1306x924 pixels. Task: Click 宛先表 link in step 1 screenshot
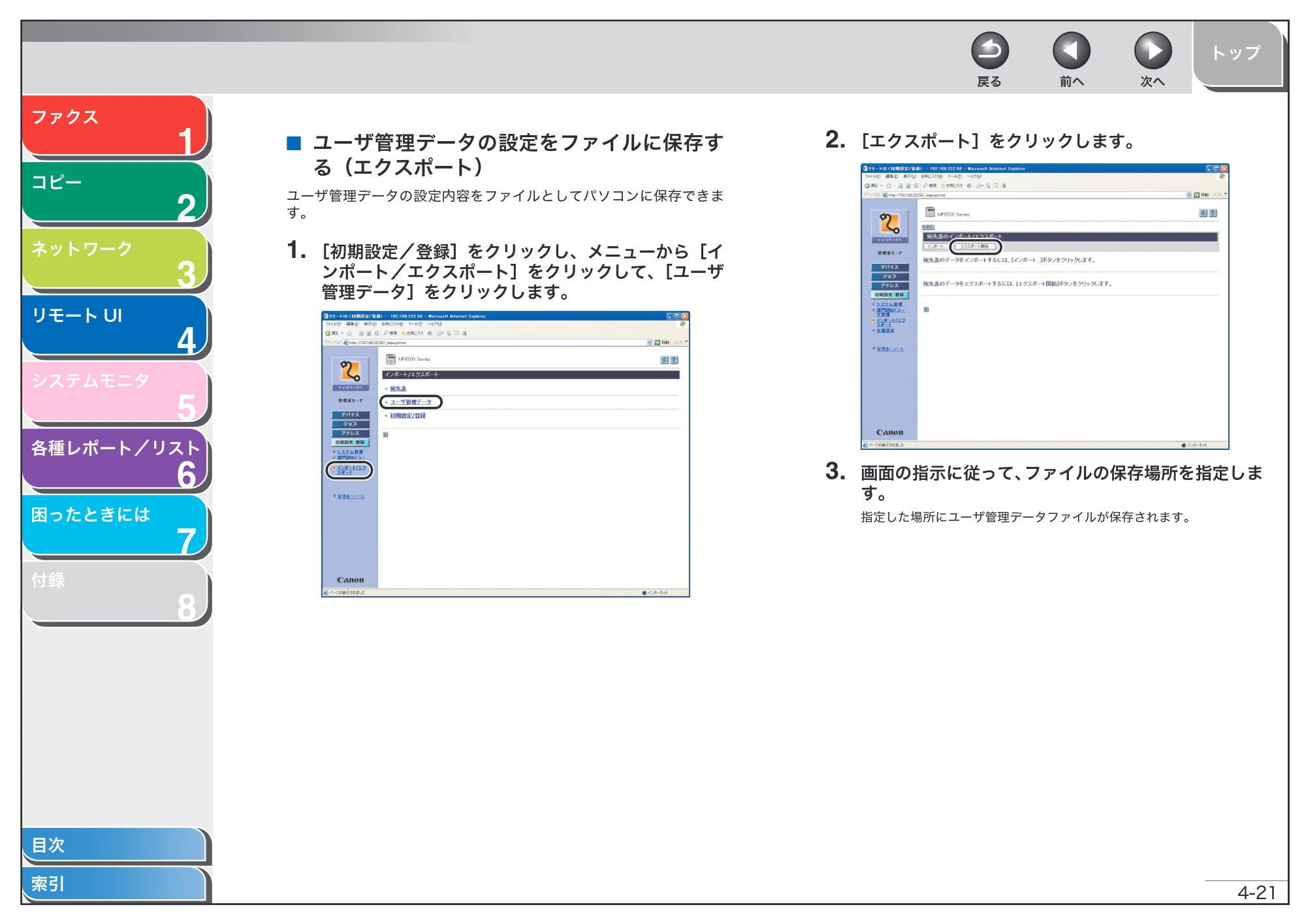(x=398, y=389)
